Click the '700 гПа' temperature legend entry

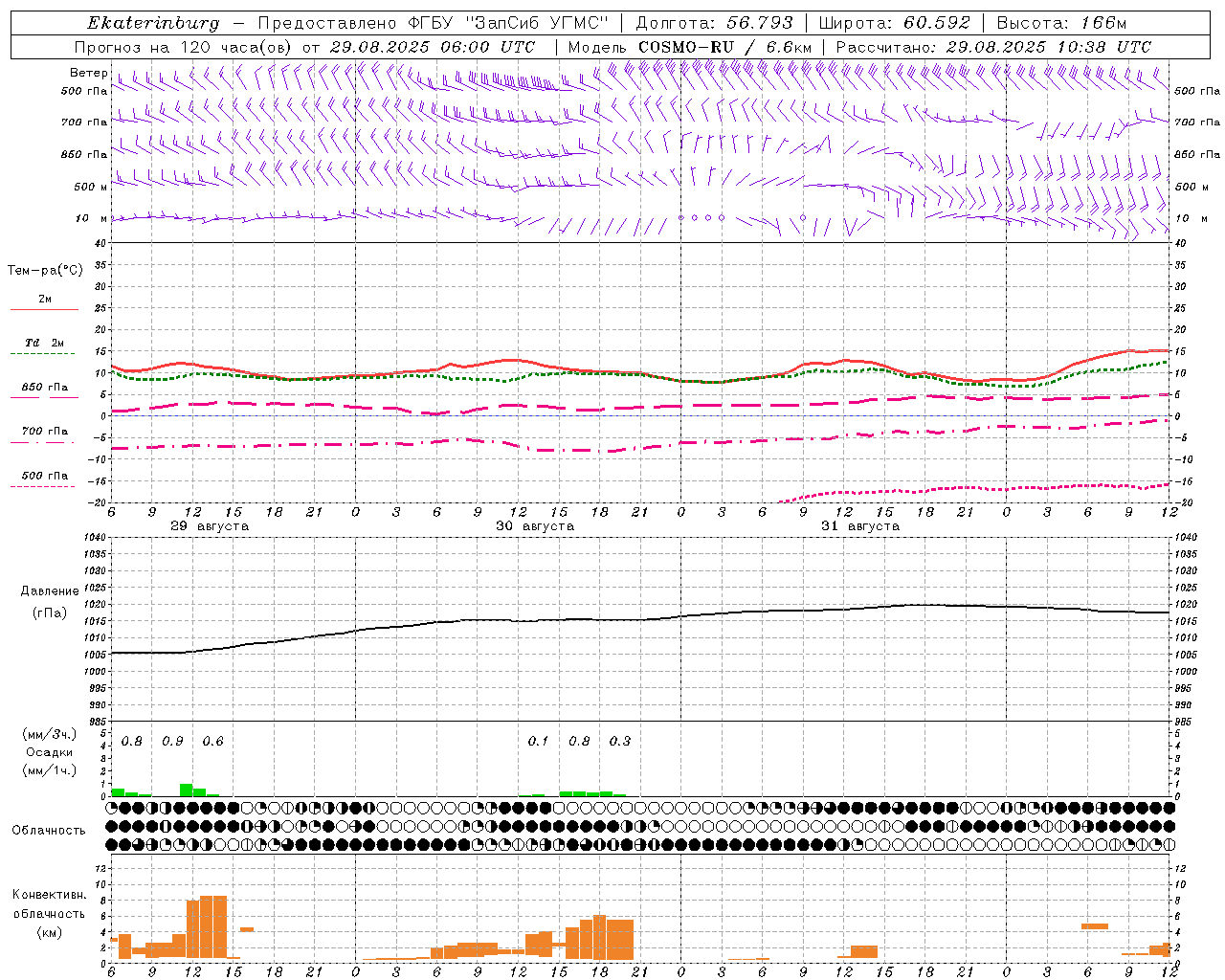pyautogui.click(x=45, y=432)
